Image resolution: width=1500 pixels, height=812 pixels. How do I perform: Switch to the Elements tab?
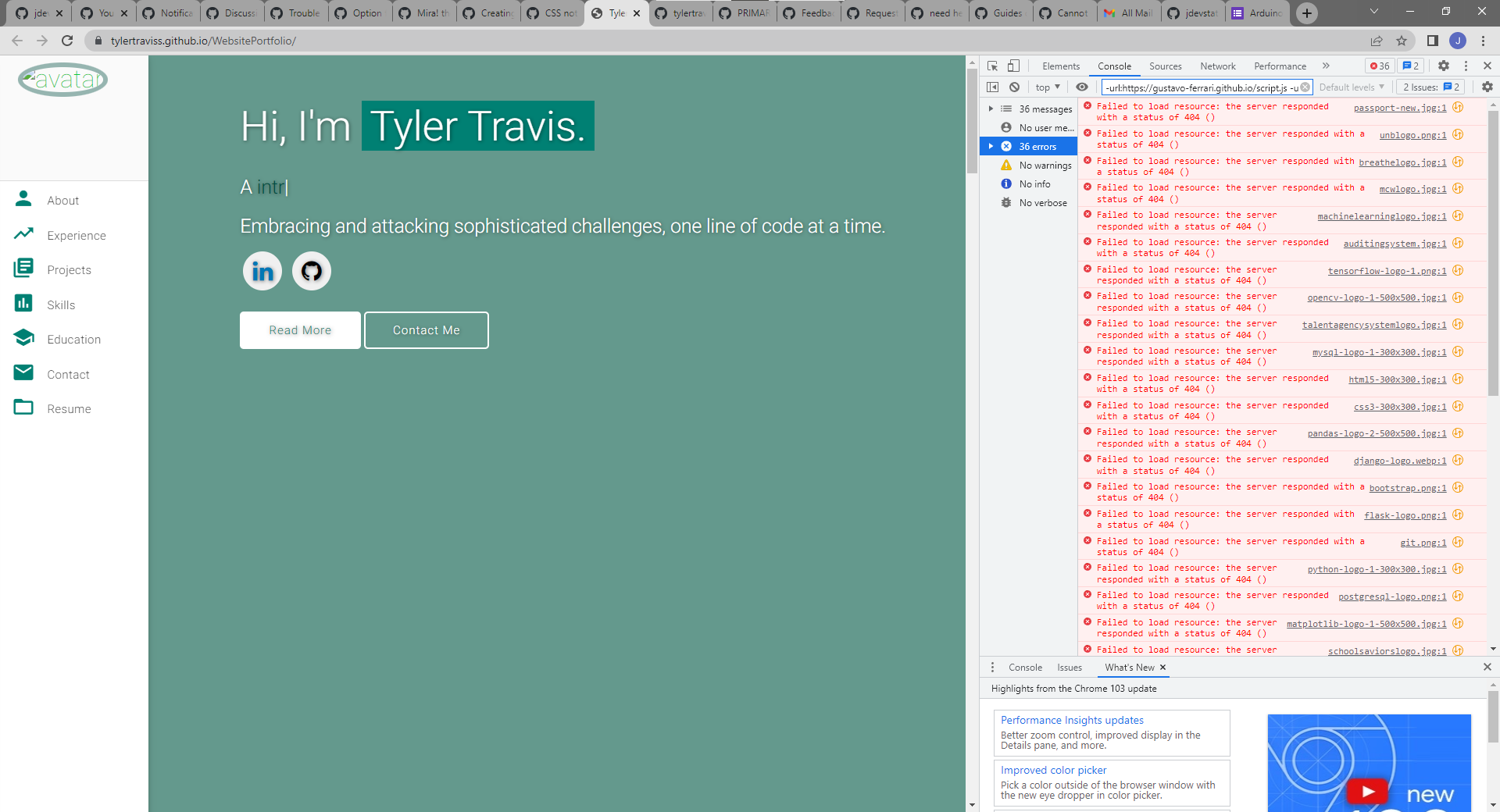[1061, 66]
